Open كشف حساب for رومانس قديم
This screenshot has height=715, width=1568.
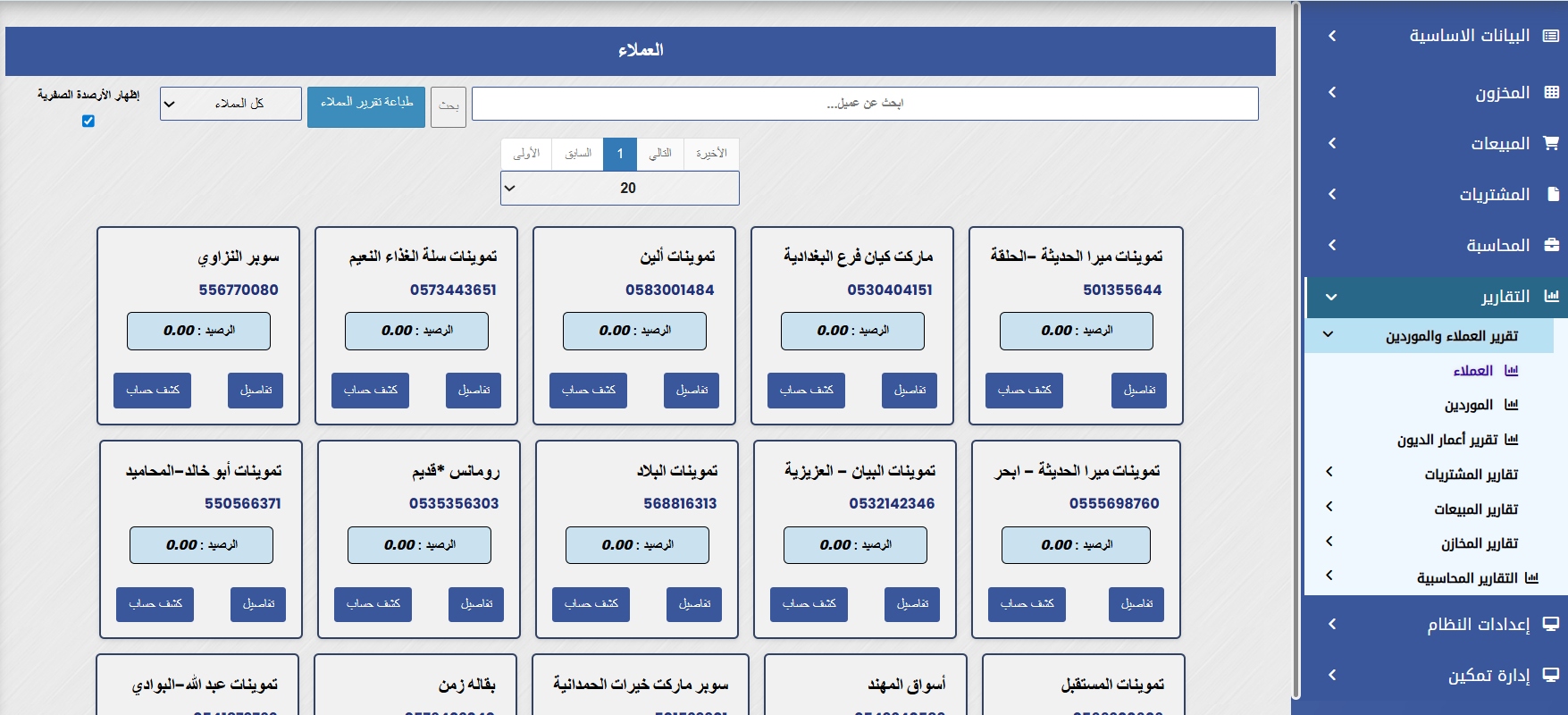coord(373,604)
